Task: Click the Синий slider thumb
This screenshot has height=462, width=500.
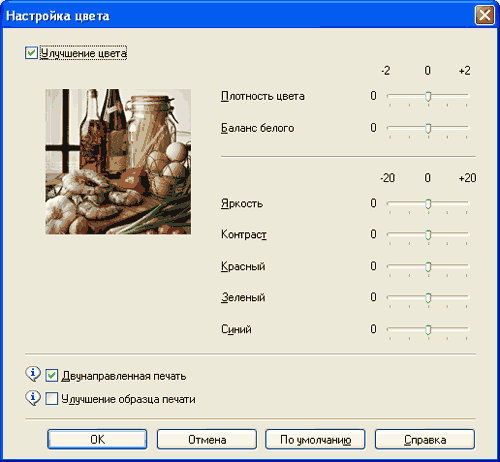Action: pyautogui.click(x=428, y=330)
